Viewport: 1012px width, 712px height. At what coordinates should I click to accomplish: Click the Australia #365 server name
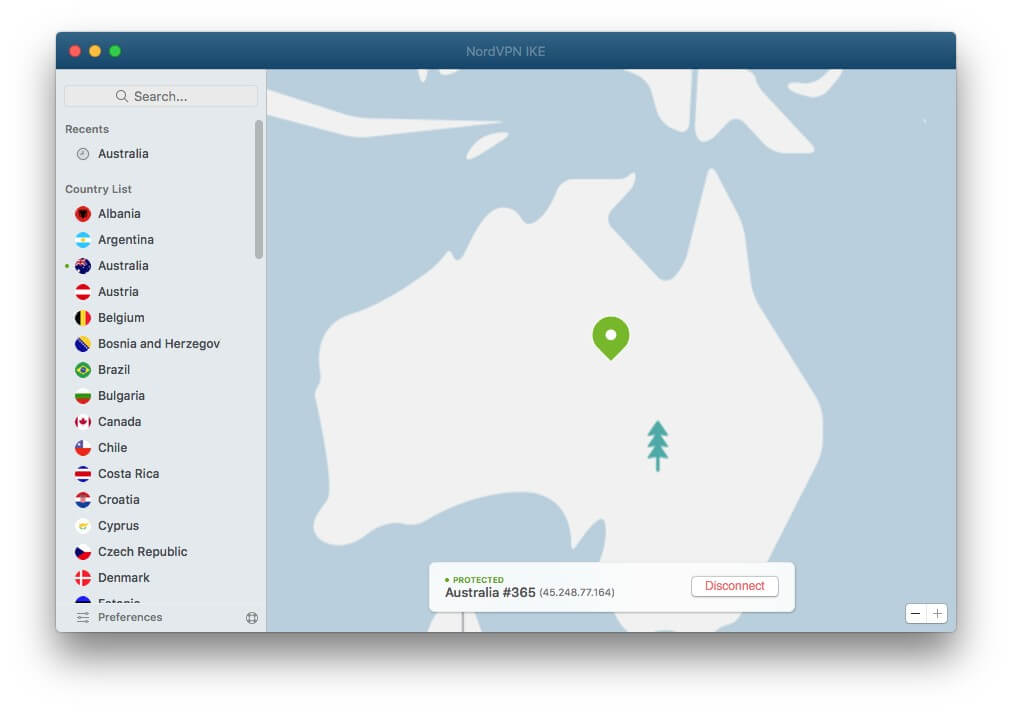pos(490,593)
